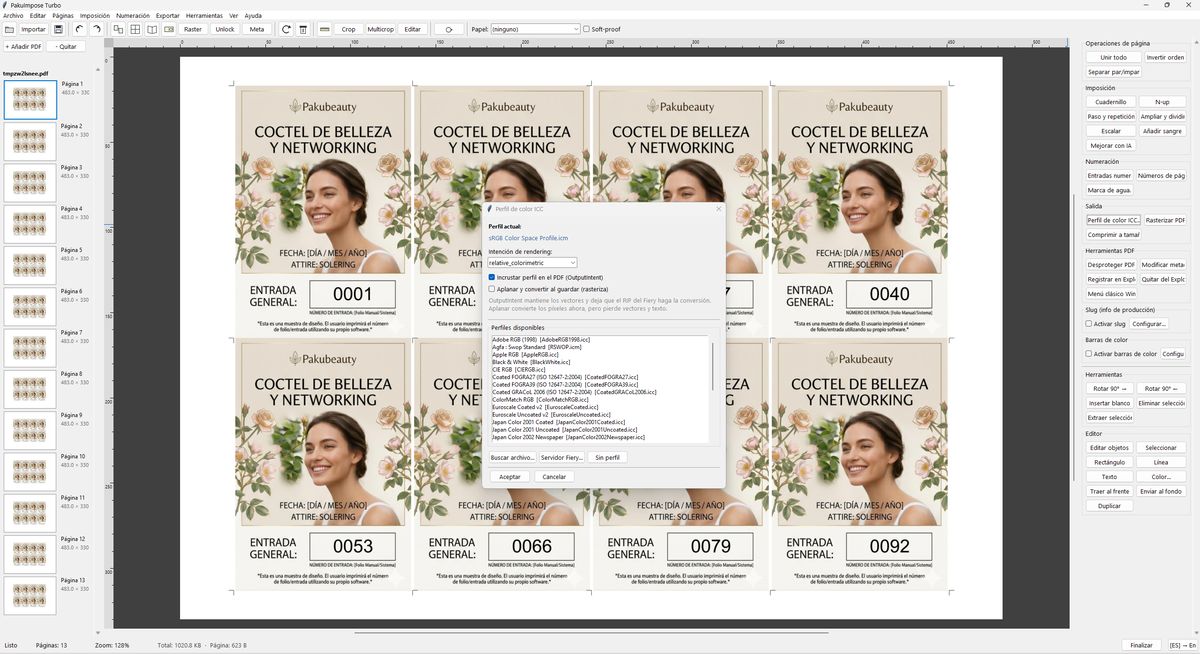1200x654 pixels.
Task: Toggle the Soft-proof checkbox
Action: [586, 29]
